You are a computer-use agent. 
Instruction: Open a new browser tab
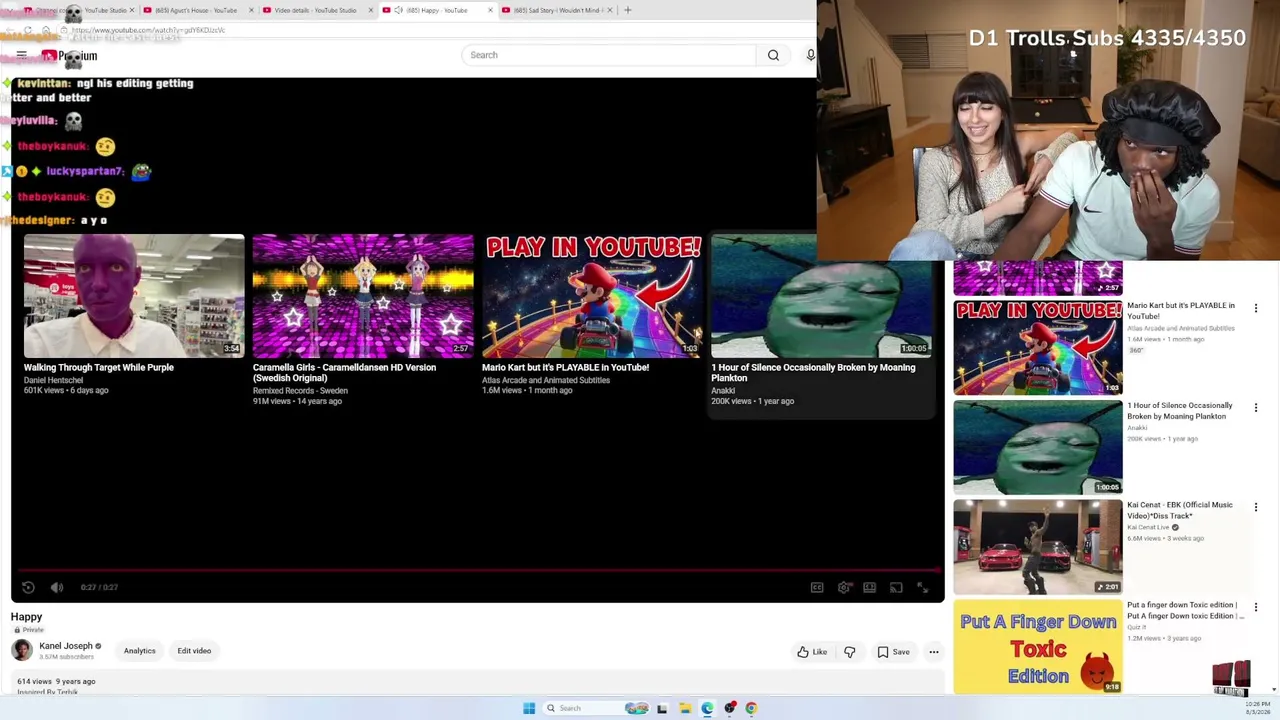tap(628, 10)
